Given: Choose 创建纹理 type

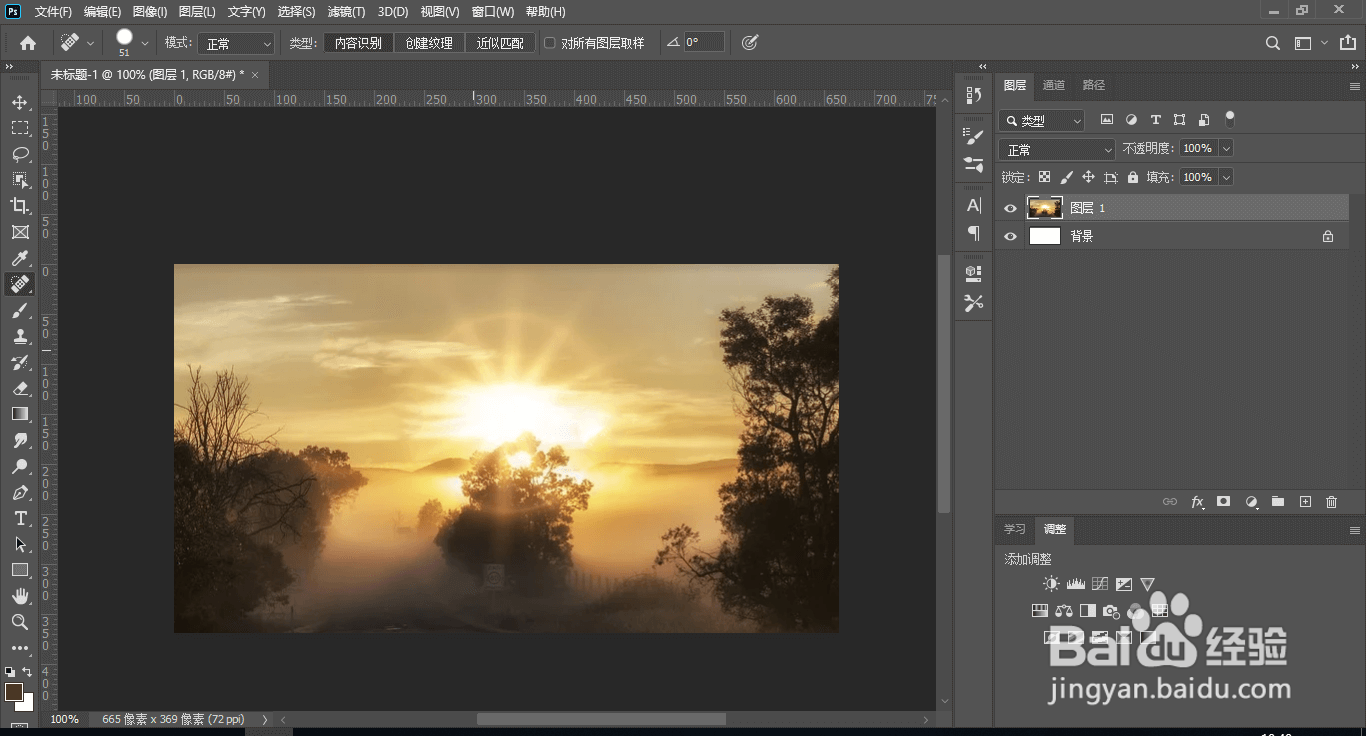Looking at the screenshot, I should tap(429, 43).
